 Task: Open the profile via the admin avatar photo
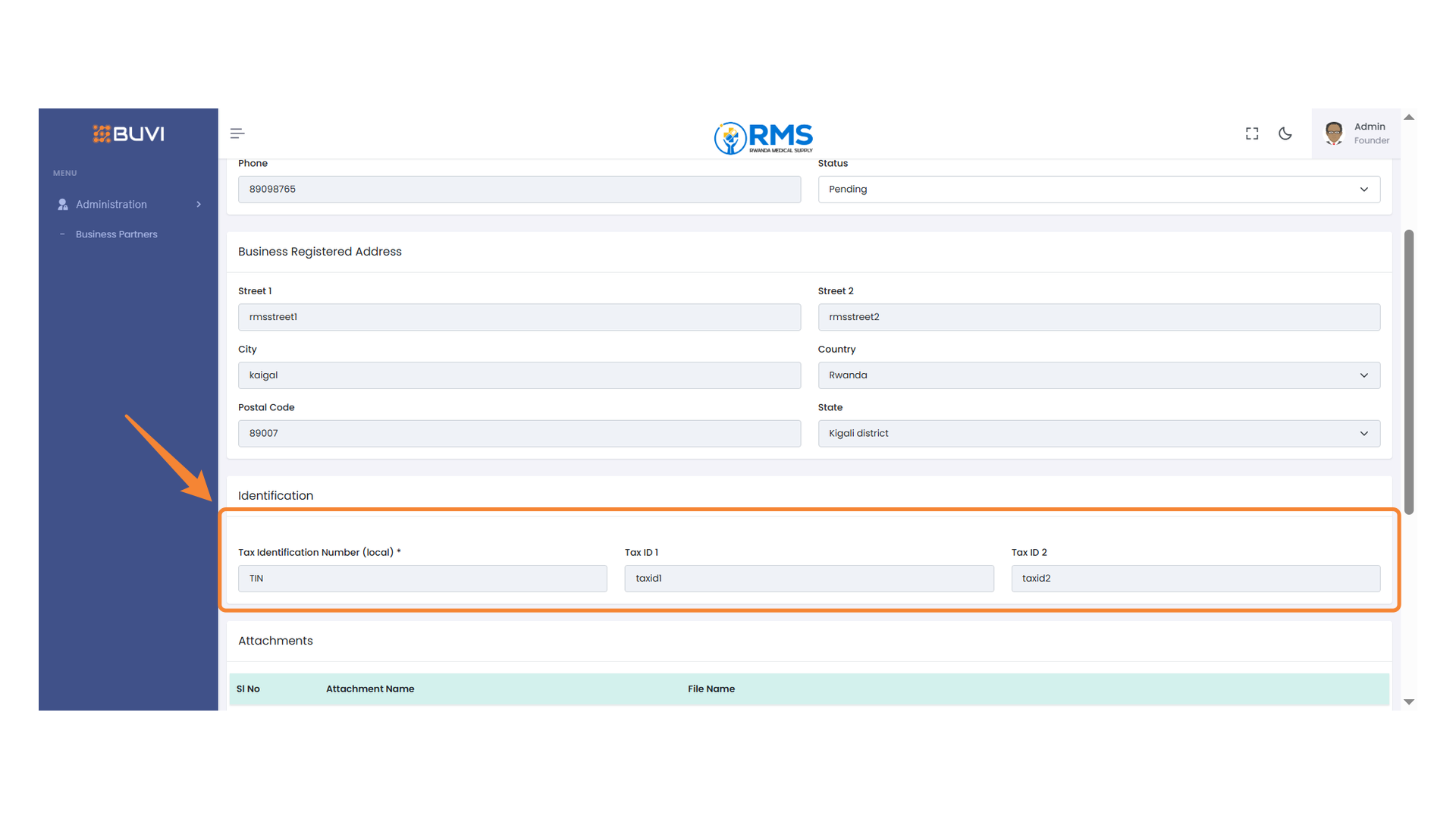pyautogui.click(x=1333, y=133)
